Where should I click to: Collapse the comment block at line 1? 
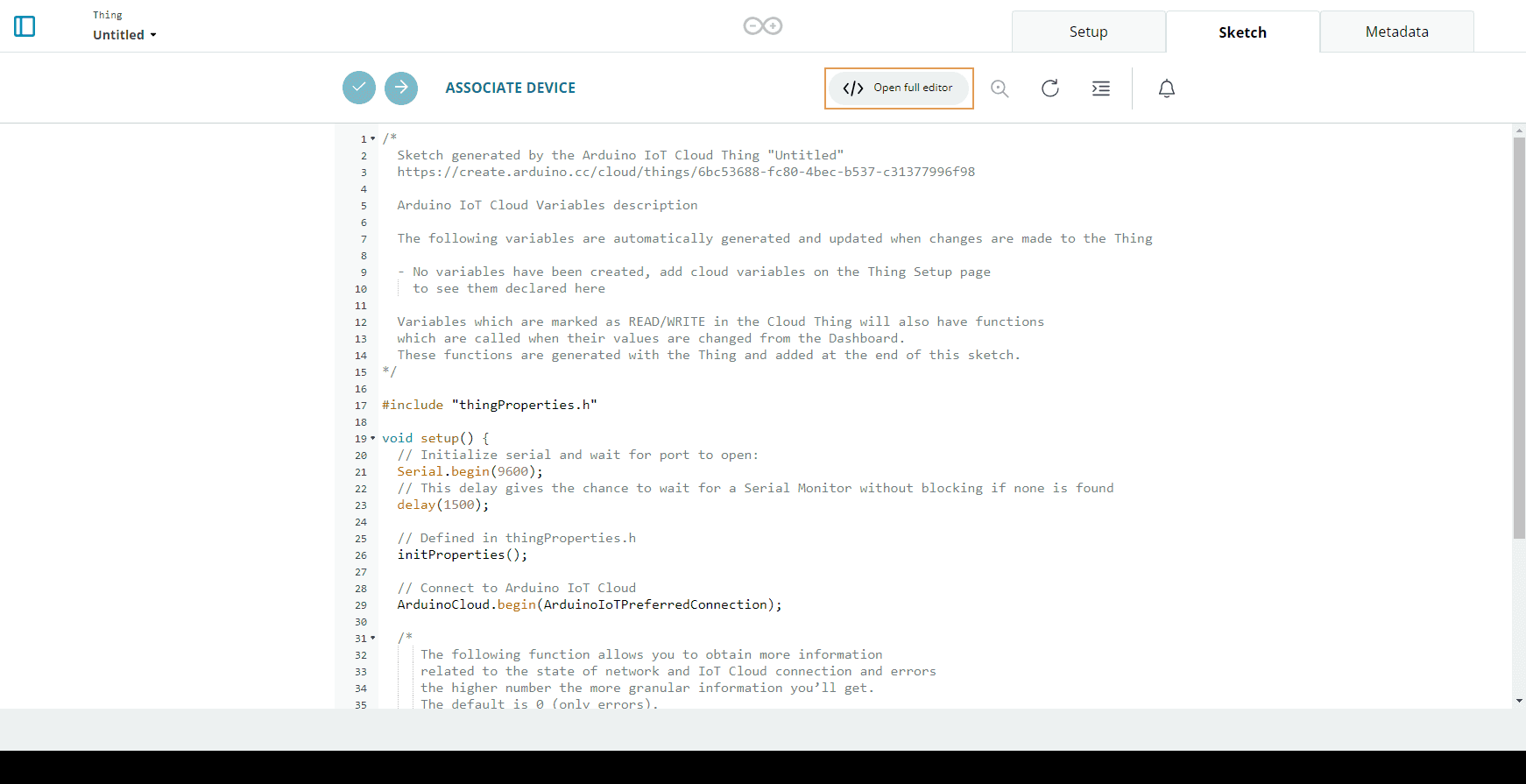click(373, 138)
